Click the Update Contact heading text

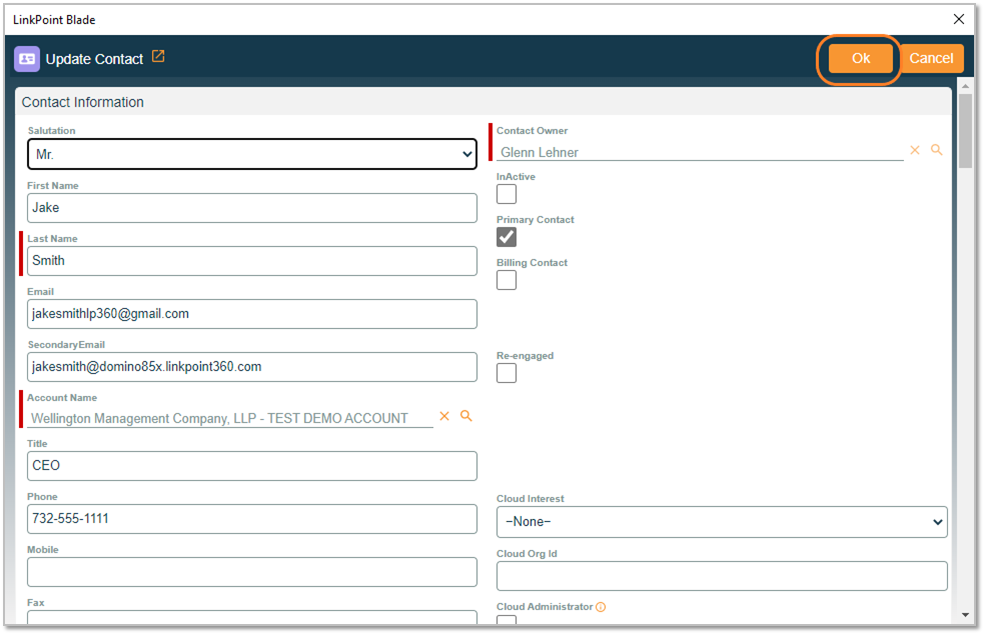[94, 59]
